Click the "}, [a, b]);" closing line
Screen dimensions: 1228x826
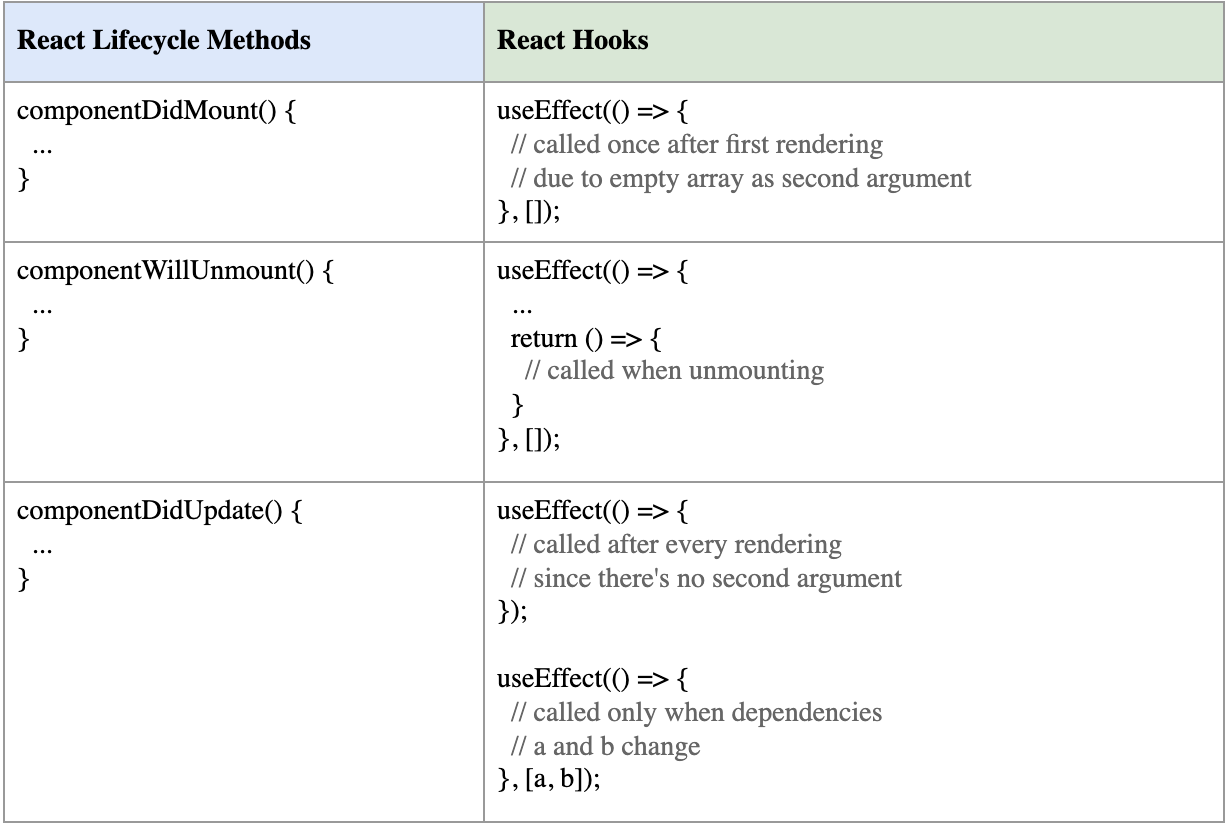(549, 780)
